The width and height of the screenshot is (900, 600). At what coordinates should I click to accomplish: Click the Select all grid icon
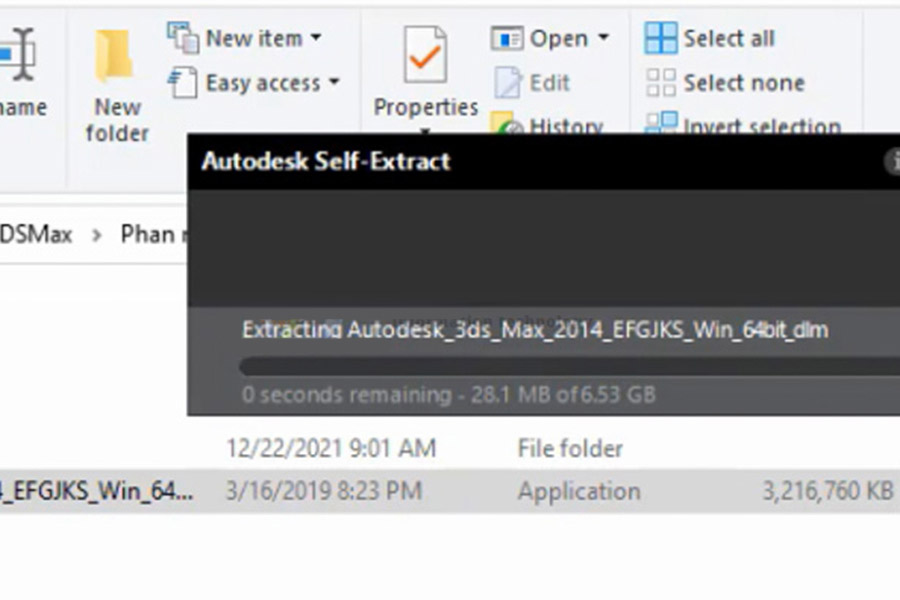[x=661, y=38]
